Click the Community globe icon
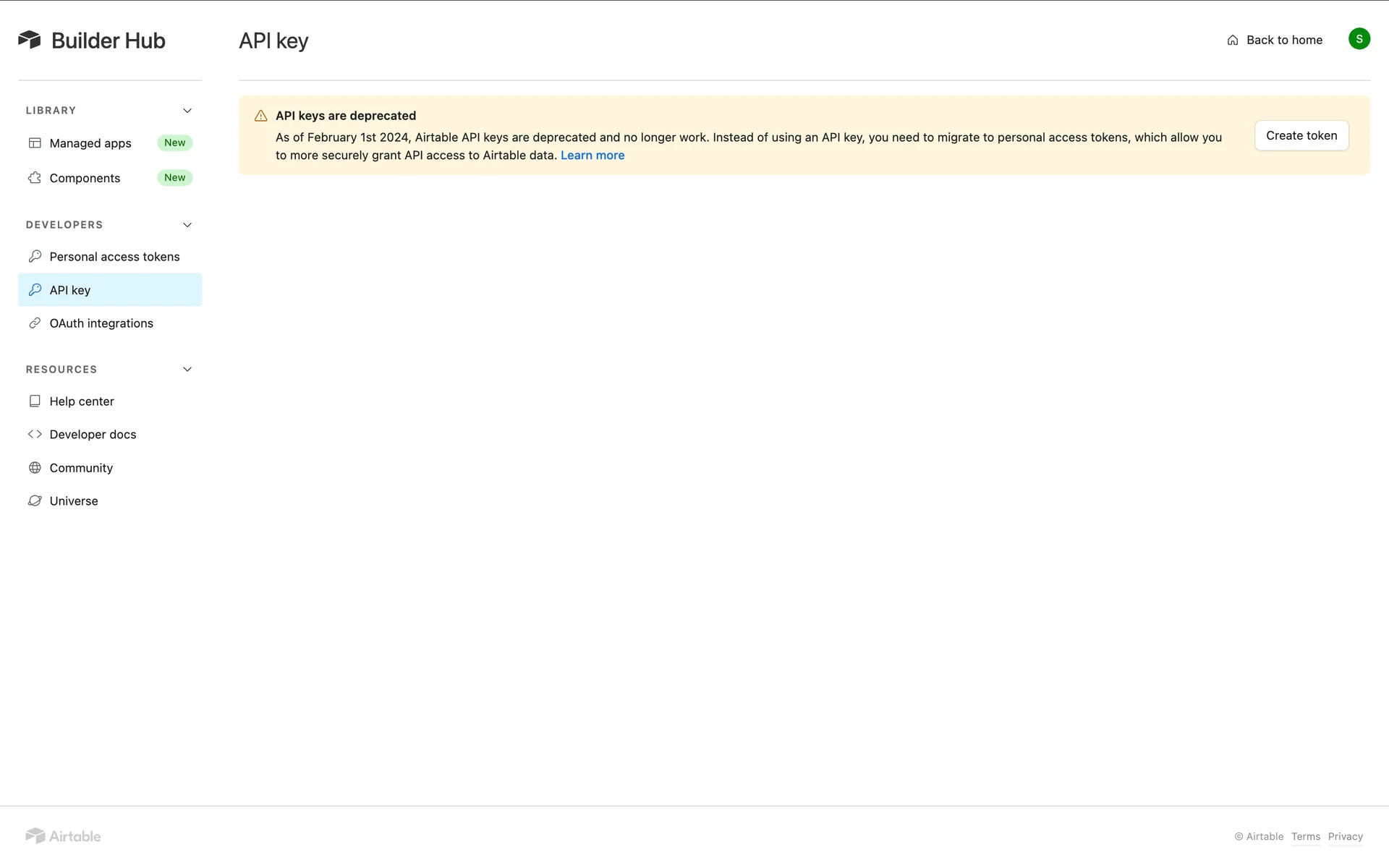This screenshot has width=1389, height=868. [x=35, y=468]
